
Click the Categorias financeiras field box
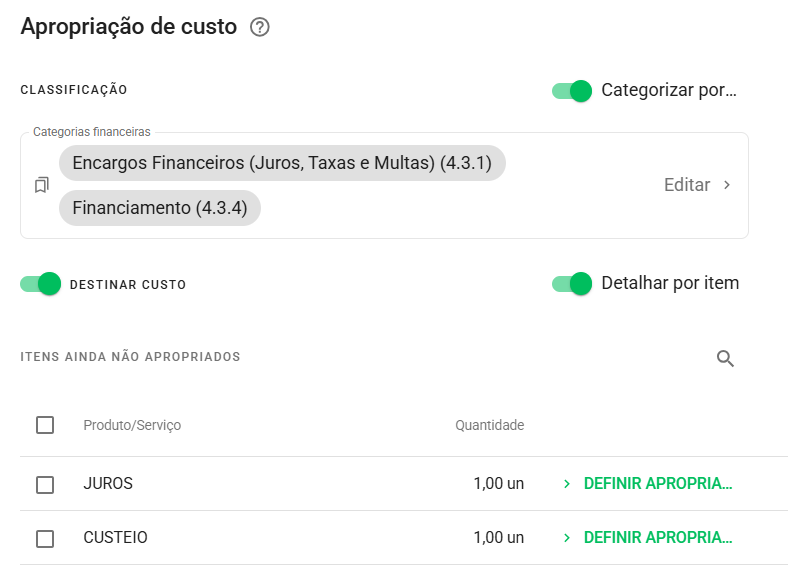(385, 185)
